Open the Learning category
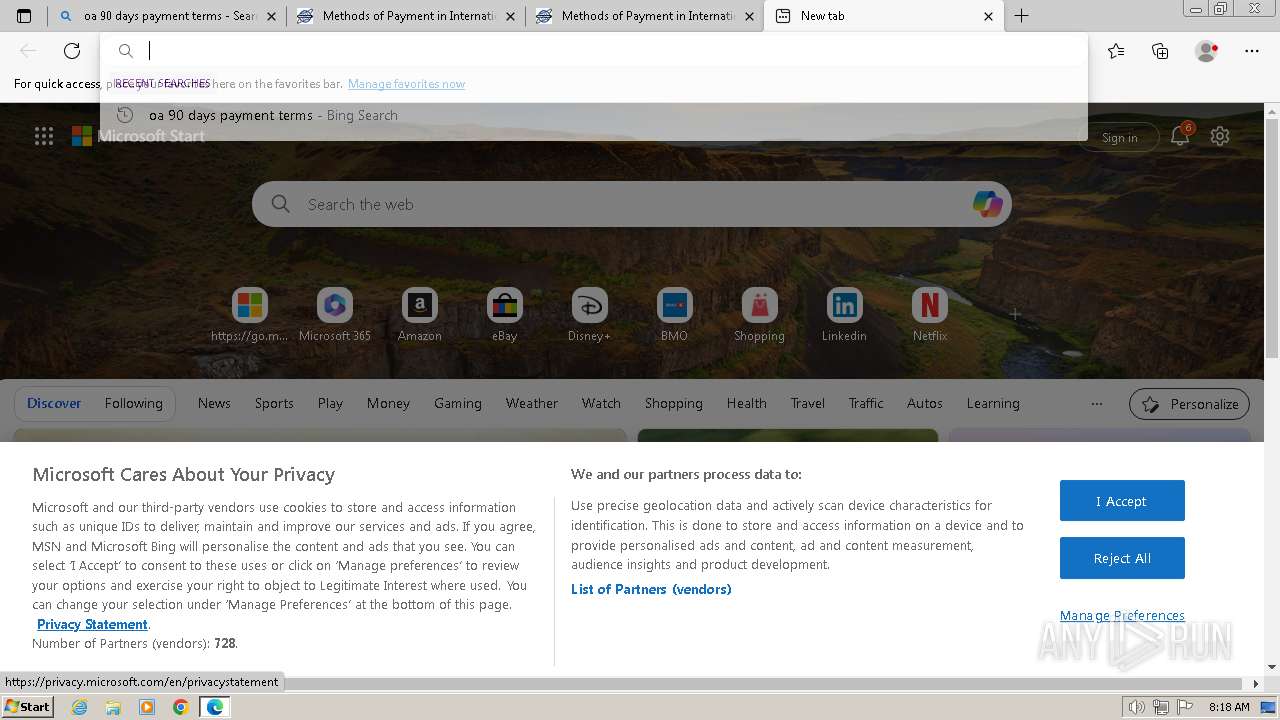The height and width of the screenshot is (720, 1280). [x=993, y=403]
